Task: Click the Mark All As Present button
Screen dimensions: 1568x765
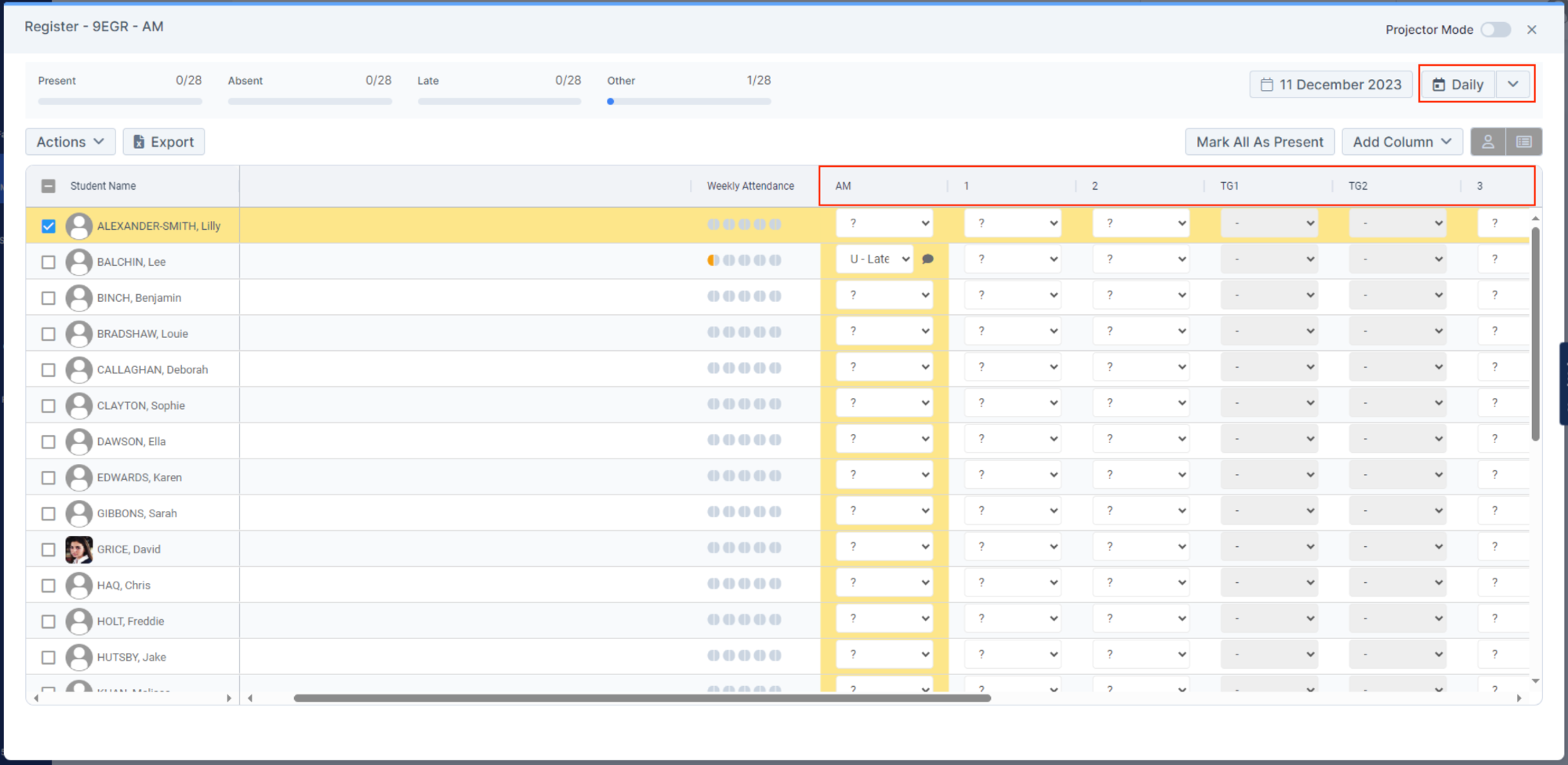Action: pos(1259,142)
